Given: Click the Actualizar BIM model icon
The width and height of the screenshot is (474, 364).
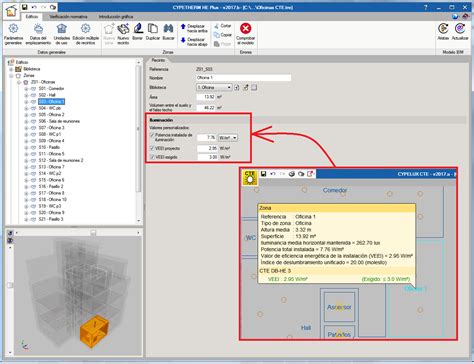Looking at the screenshot, I should 460,32.
